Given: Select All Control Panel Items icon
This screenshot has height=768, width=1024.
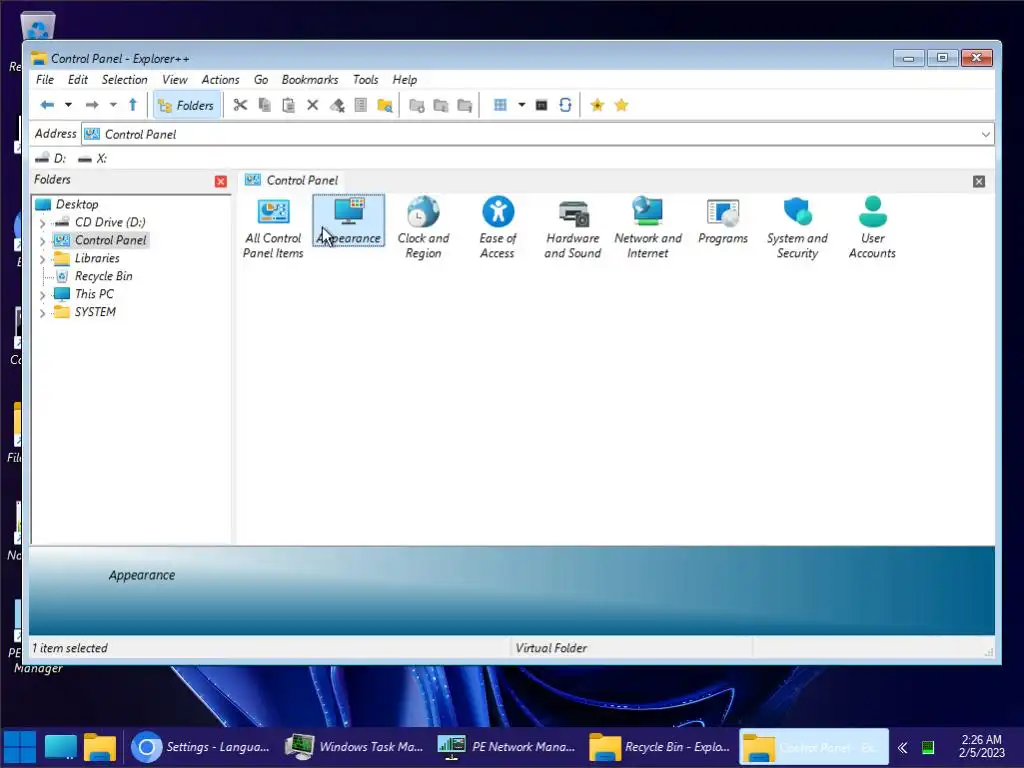Looking at the screenshot, I should (x=273, y=228).
